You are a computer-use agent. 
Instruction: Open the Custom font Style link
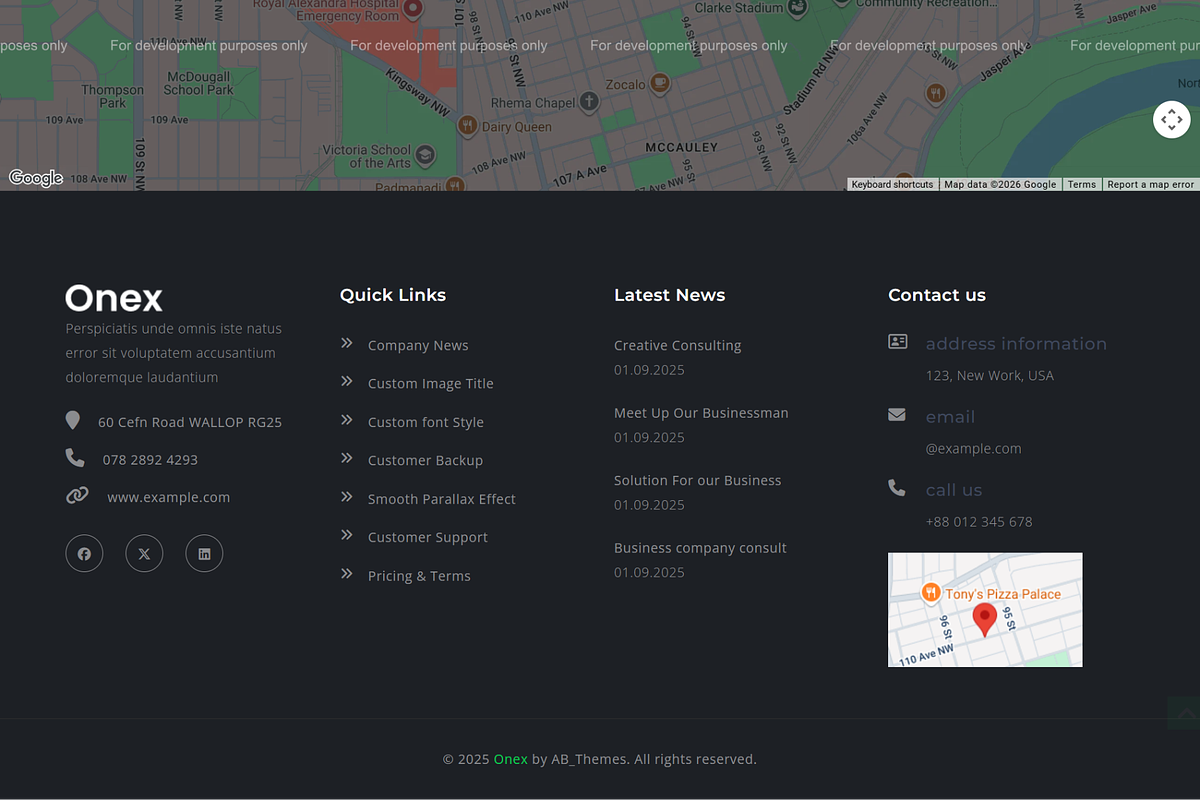click(x=426, y=422)
